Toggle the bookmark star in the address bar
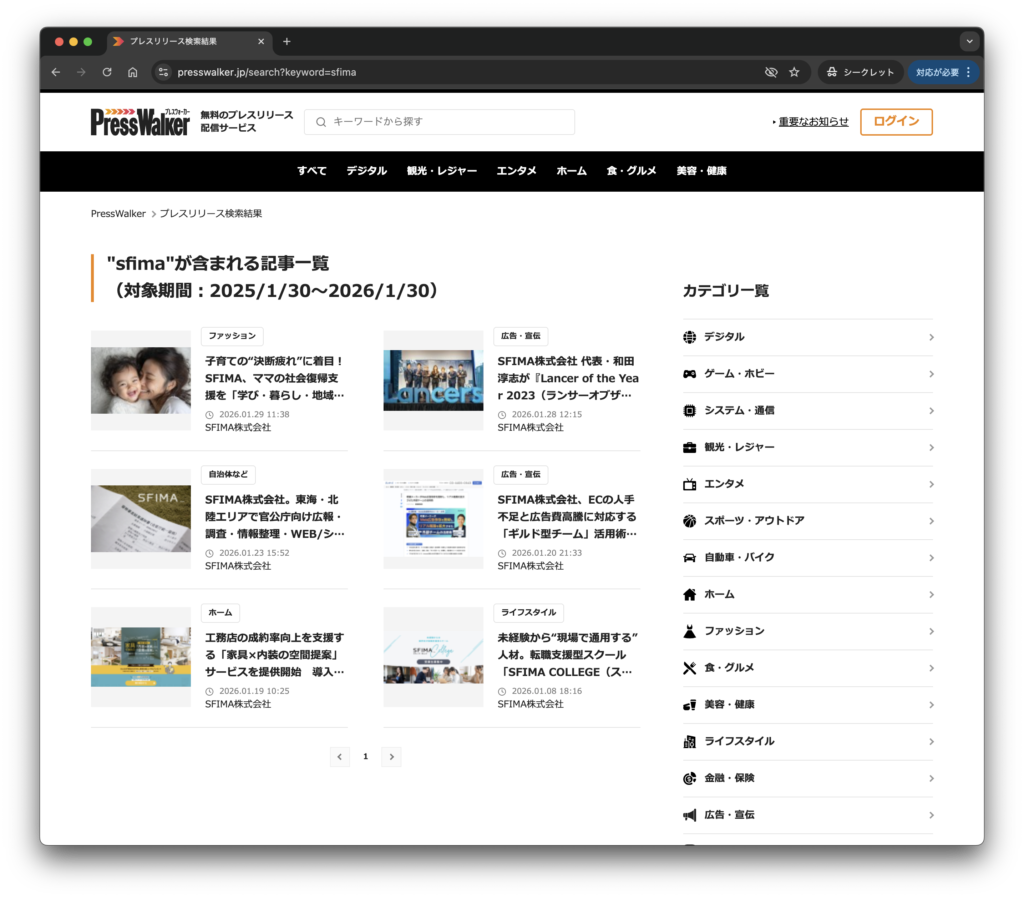This screenshot has height=898, width=1024. coord(794,71)
